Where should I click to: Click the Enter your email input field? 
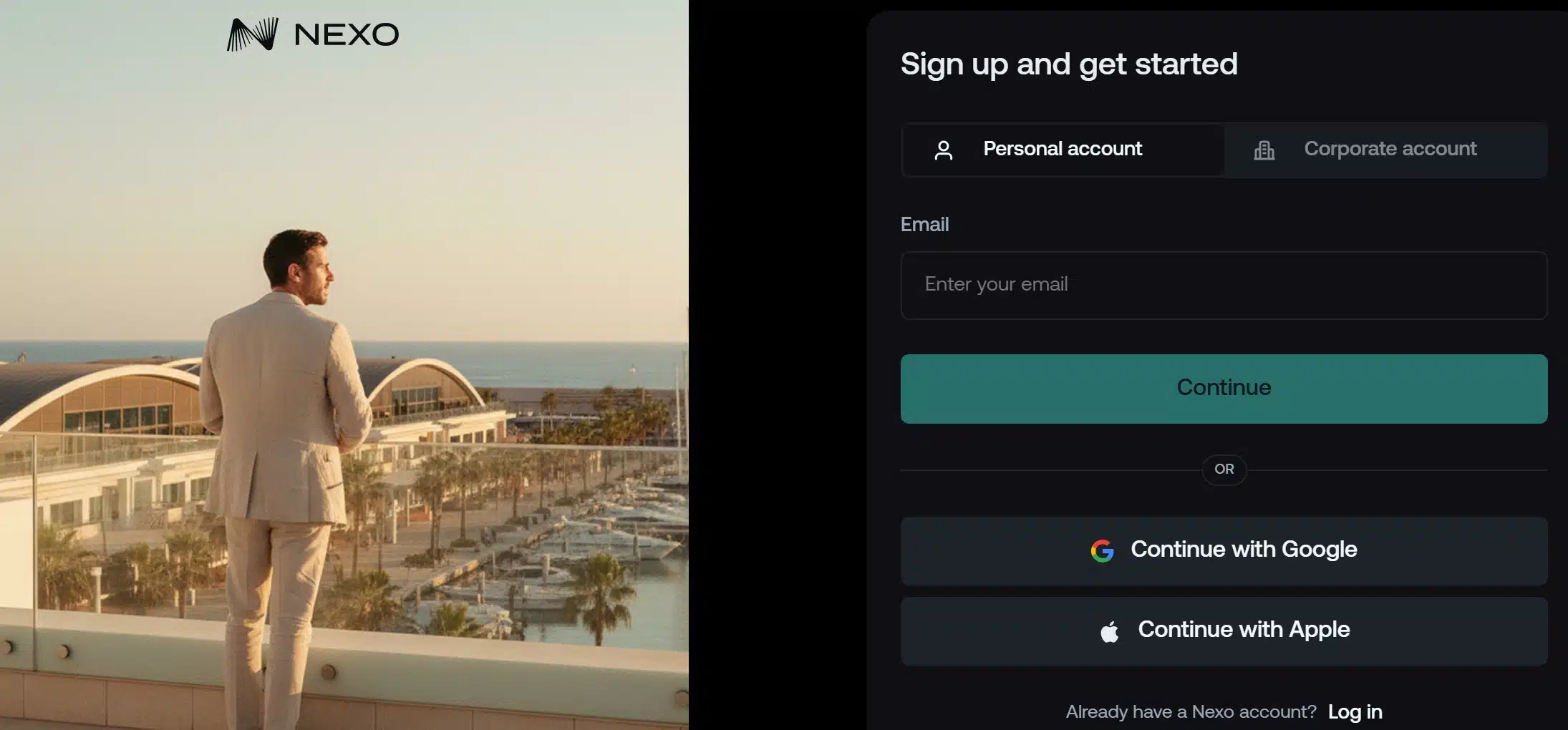(x=1223, y=285)
